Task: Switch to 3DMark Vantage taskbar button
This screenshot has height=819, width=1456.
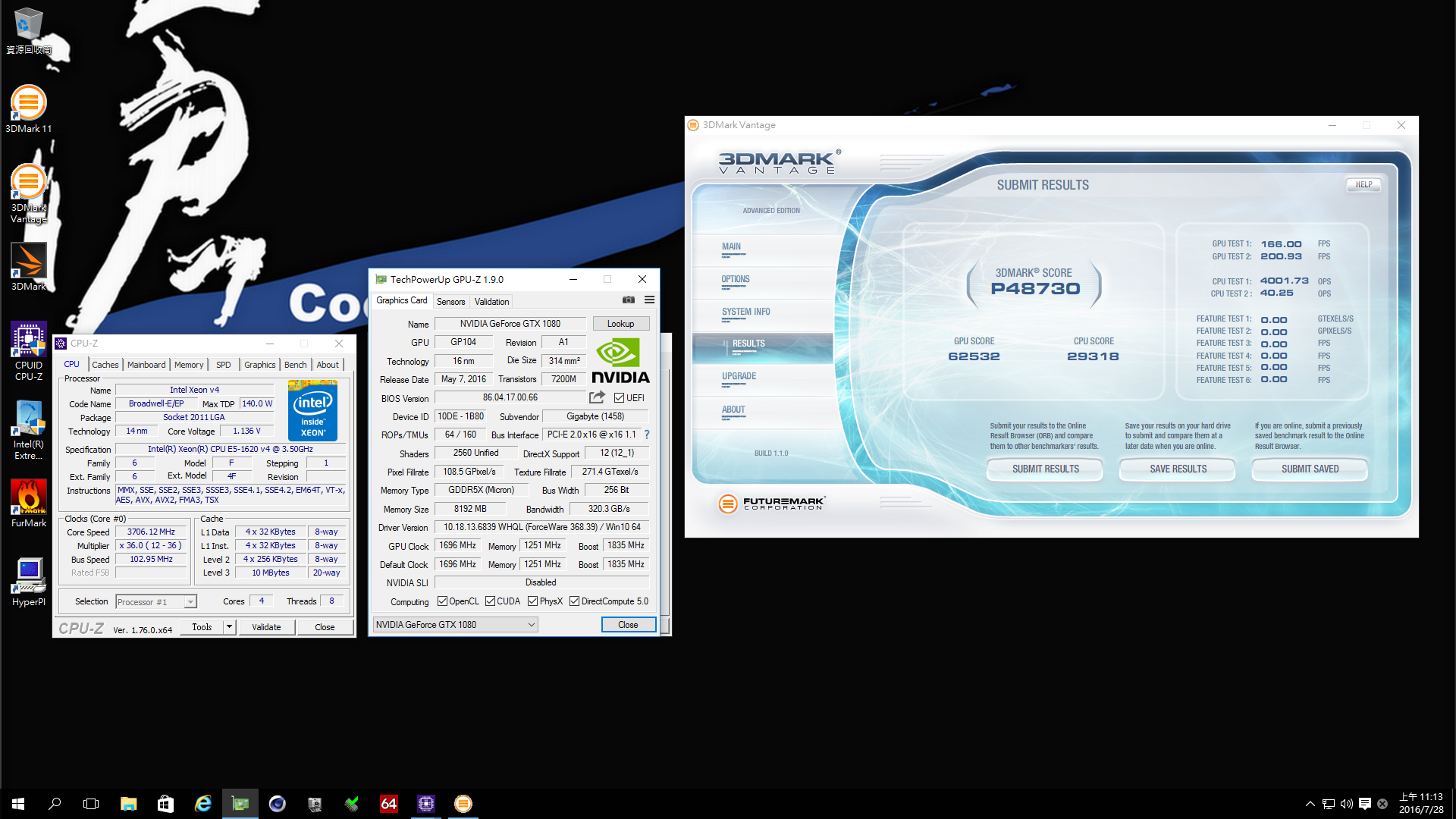Action: (463, 804)
